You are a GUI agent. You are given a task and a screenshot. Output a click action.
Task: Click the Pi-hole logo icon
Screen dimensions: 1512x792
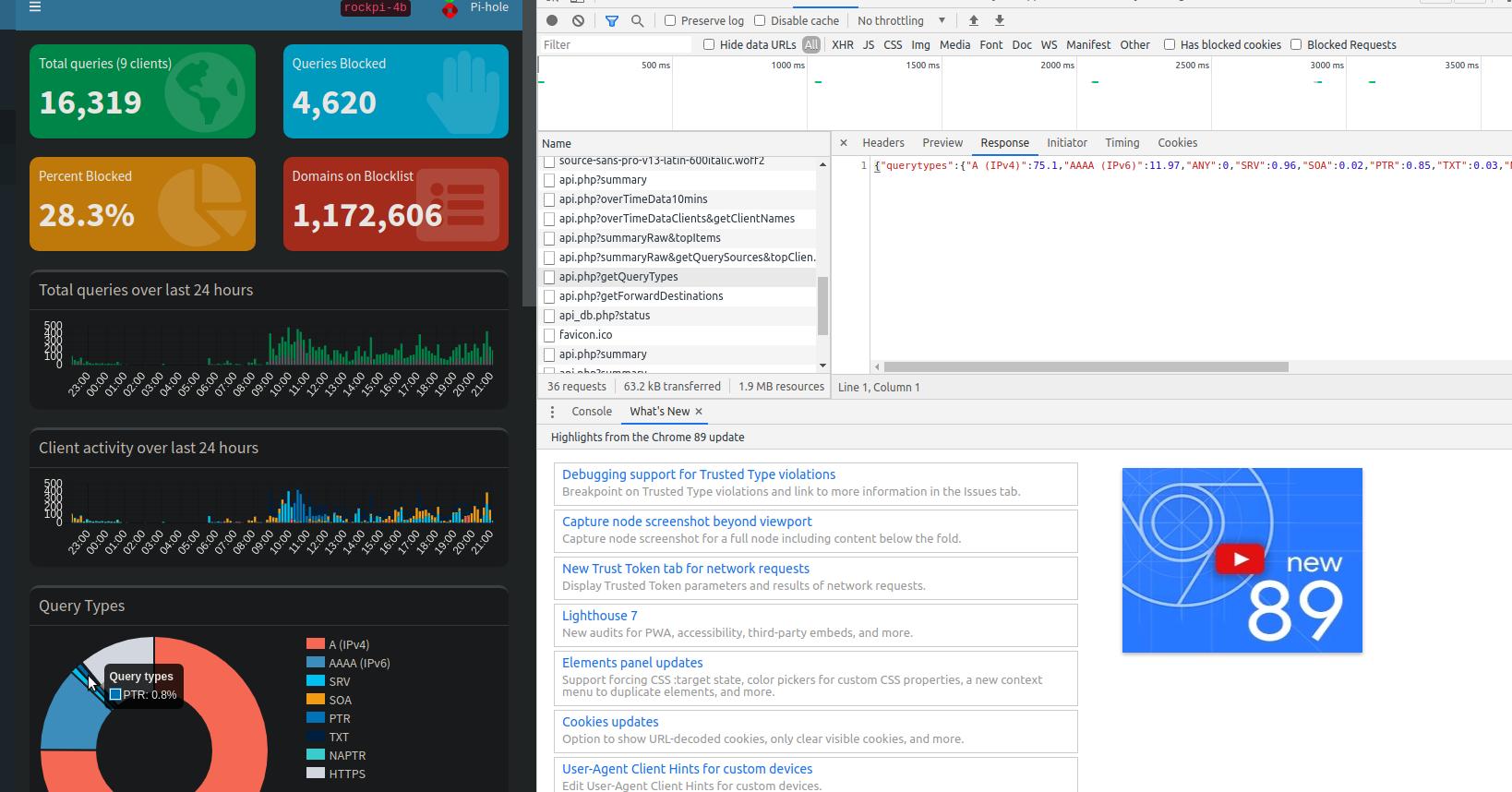(x=450, y=9)
